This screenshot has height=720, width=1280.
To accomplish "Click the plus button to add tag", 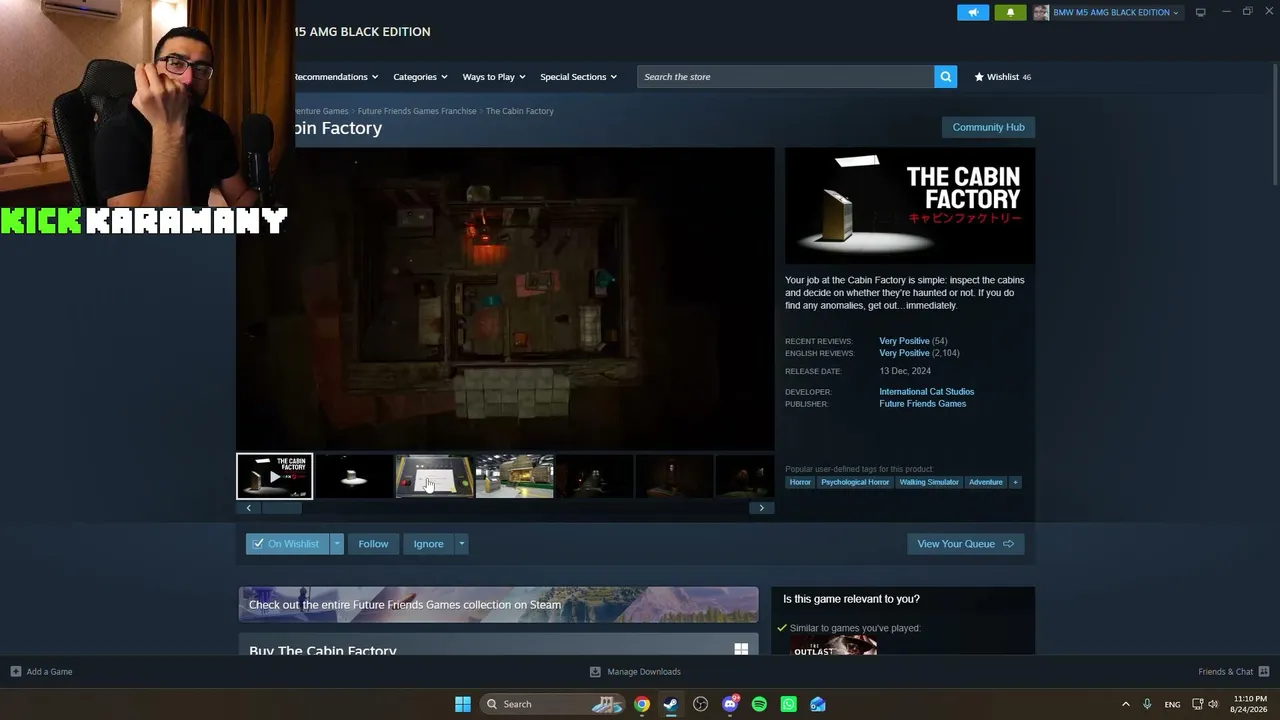I will 1015,482.
